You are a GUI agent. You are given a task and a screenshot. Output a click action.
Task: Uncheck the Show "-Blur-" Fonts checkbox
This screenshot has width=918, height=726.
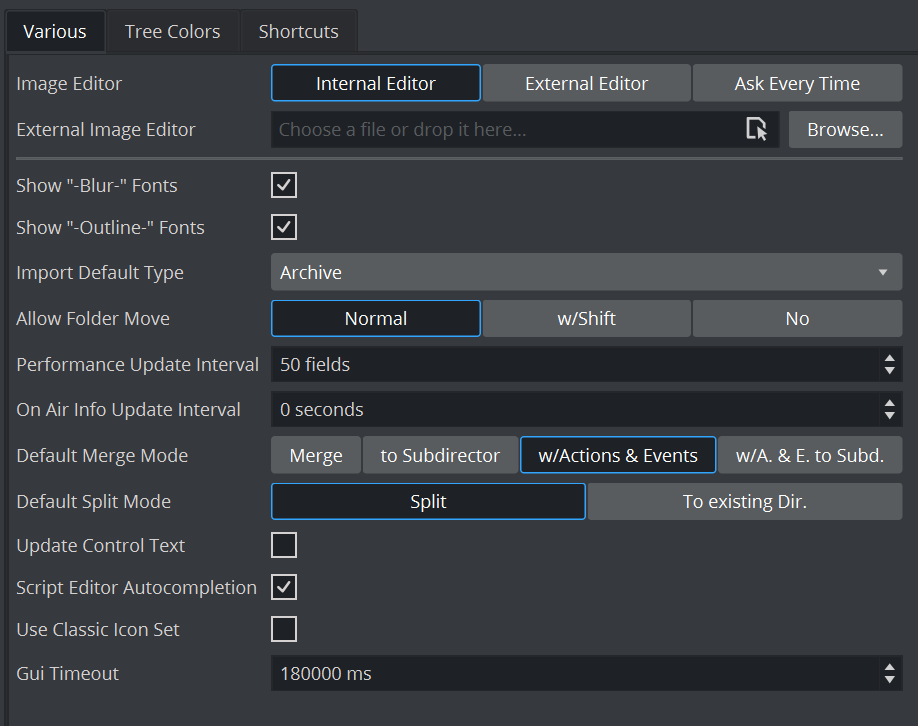click(x=284, y=185)
